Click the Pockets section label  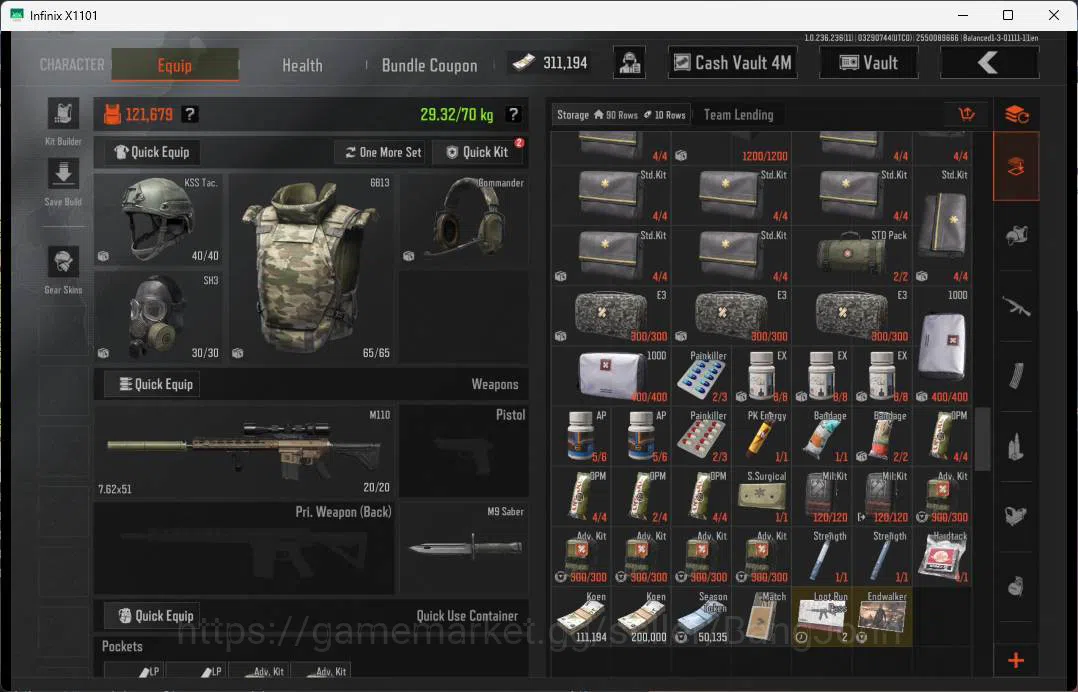[122, 646]
